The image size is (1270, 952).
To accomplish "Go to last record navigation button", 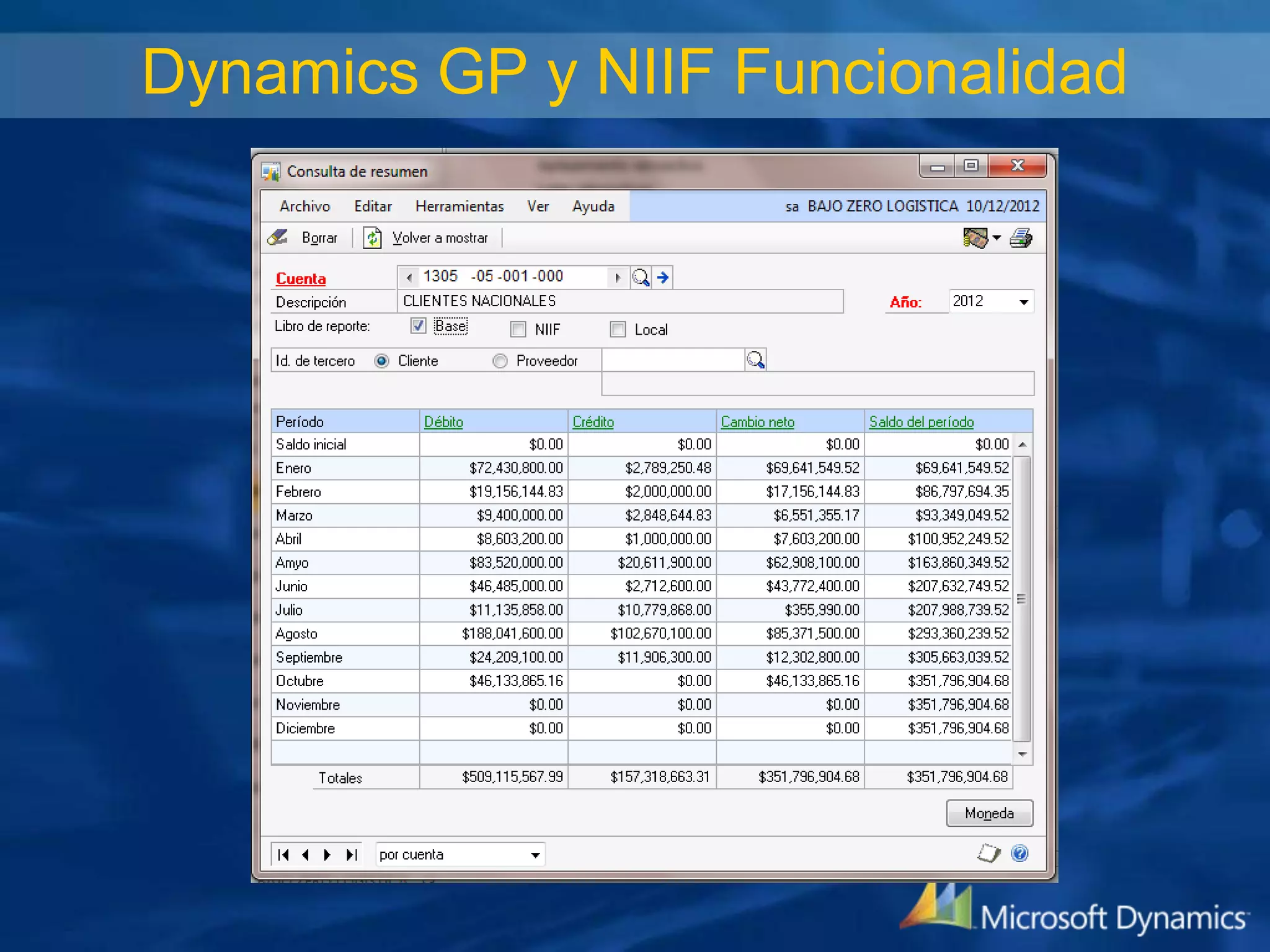I will point(352,855).
